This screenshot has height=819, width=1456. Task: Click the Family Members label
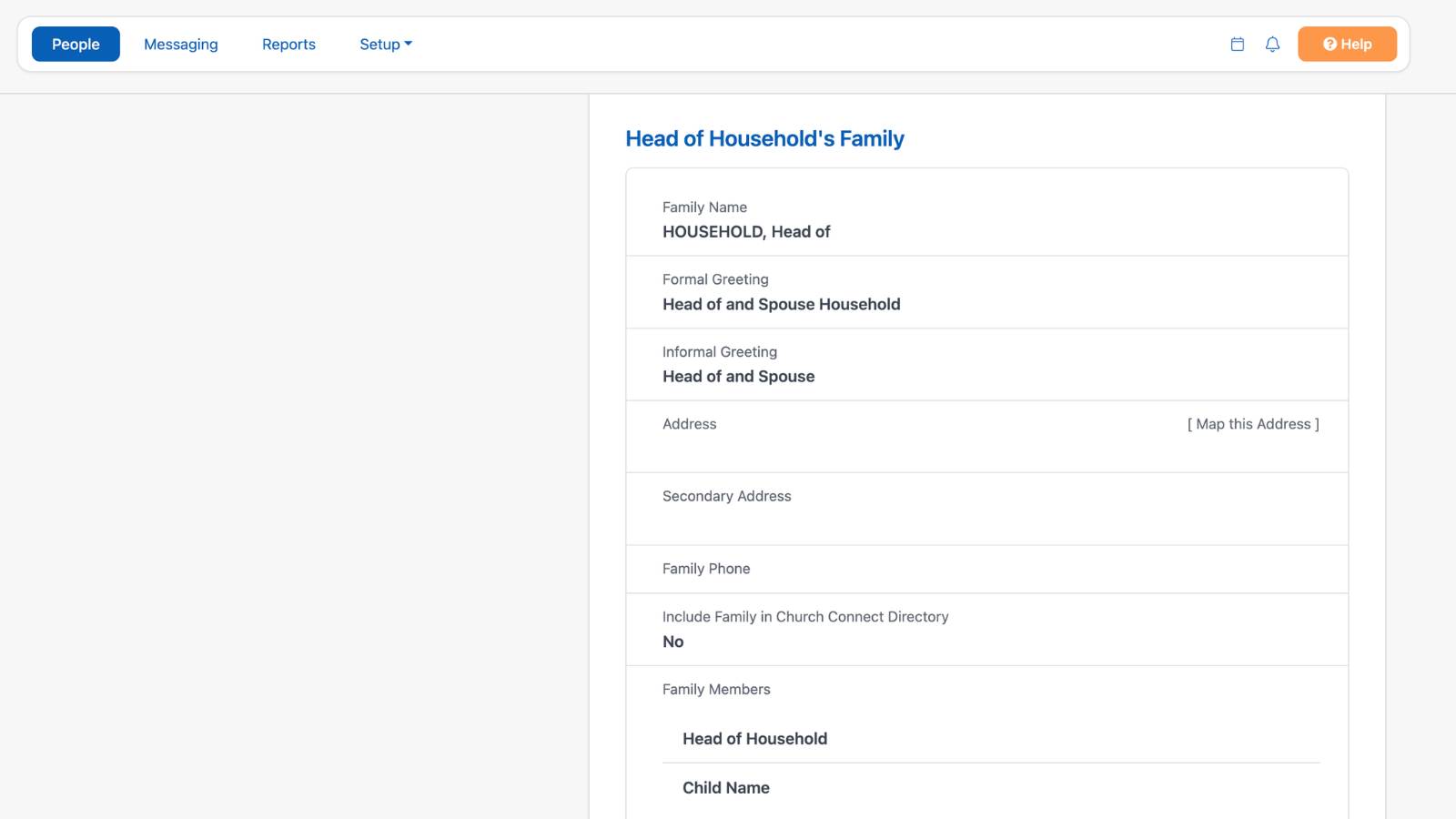[x=716, y=690]
